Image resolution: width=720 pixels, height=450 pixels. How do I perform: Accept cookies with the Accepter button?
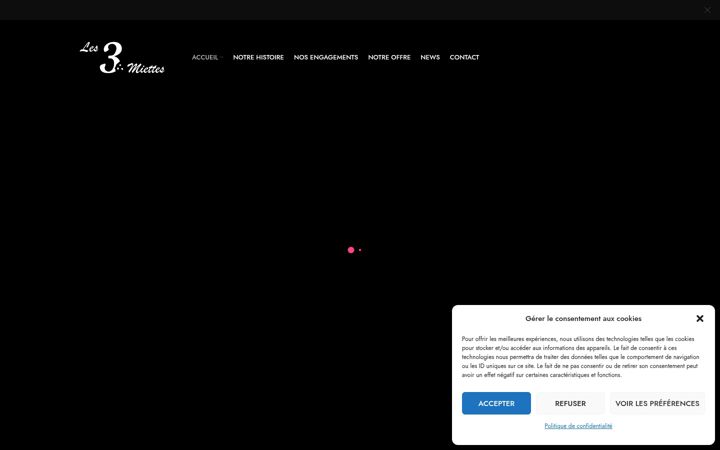(496, 403)
